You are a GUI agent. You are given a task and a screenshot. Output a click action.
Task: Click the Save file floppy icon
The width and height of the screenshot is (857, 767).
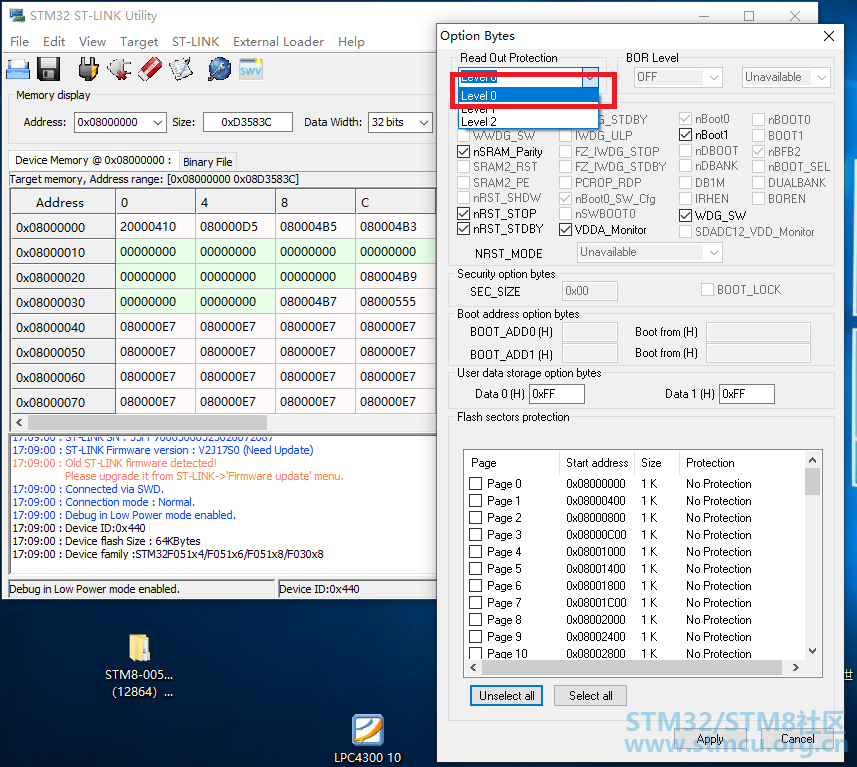pos(48,69)
